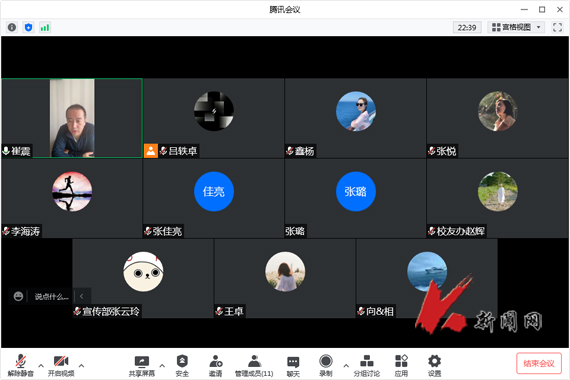Open the Breakout discussion groups icon
Screen dimensions: 570x380
366,365
